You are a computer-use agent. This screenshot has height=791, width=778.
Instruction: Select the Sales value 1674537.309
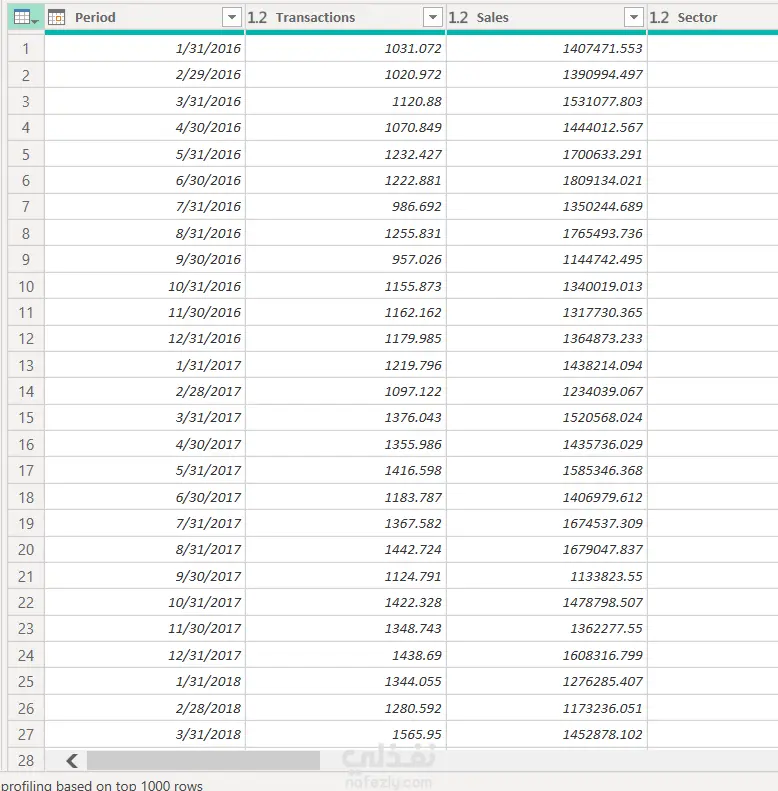[x=546, y=524]
